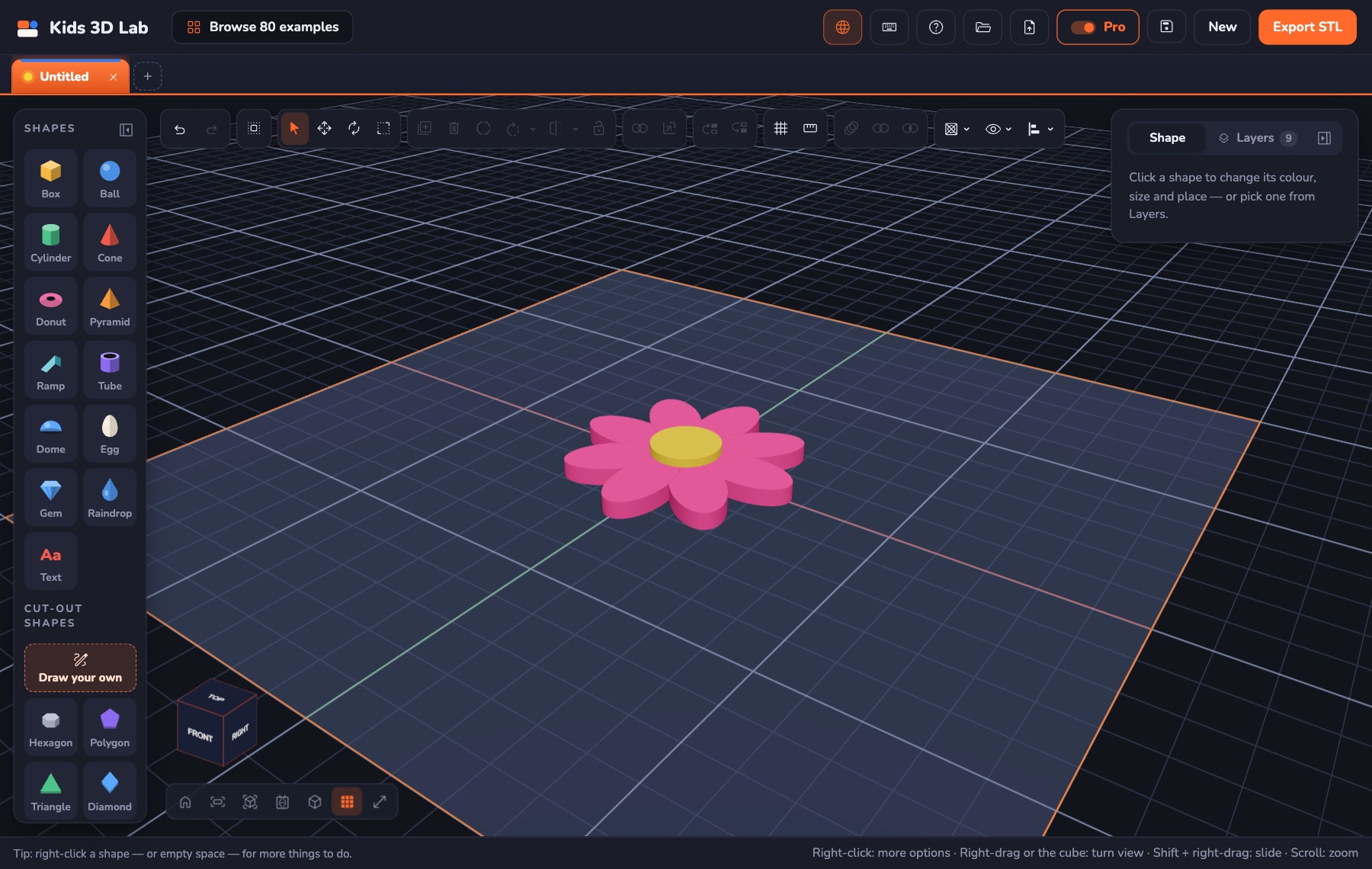Add a Polygon cut-out shape
The image size is (1372, 869).
coord(110,727)
